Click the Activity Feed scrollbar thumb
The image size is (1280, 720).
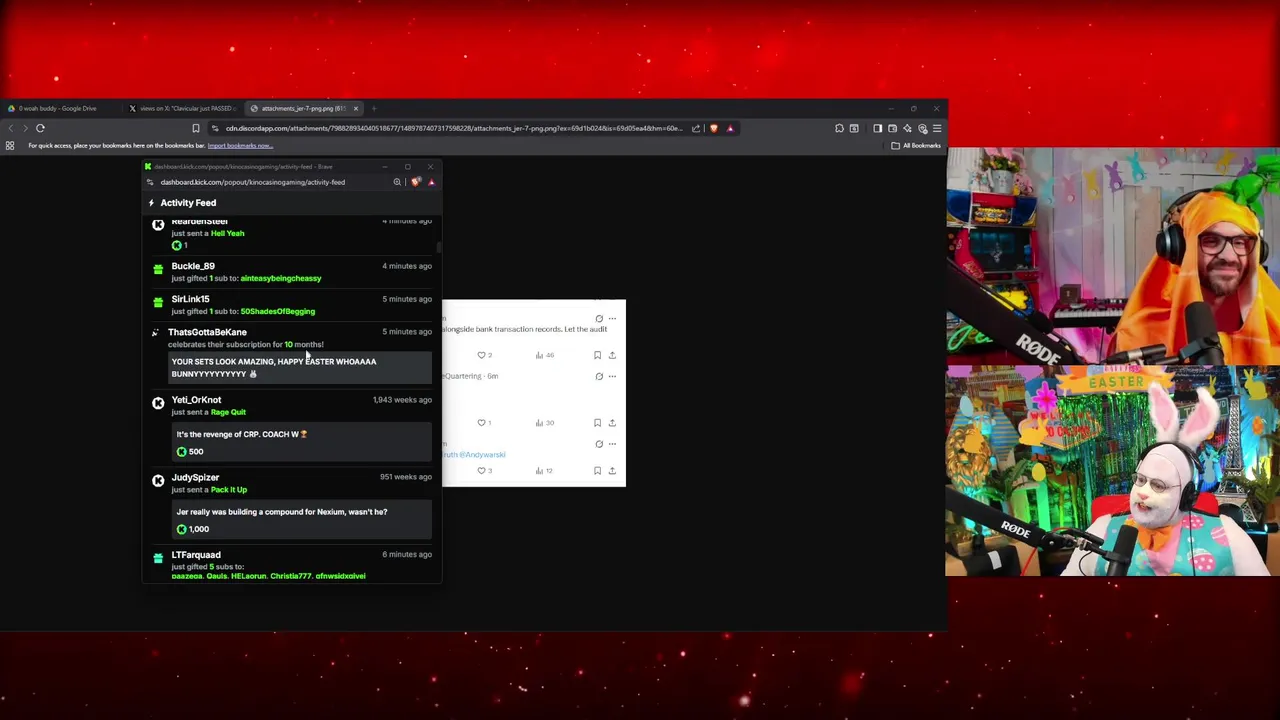point(438,246)
